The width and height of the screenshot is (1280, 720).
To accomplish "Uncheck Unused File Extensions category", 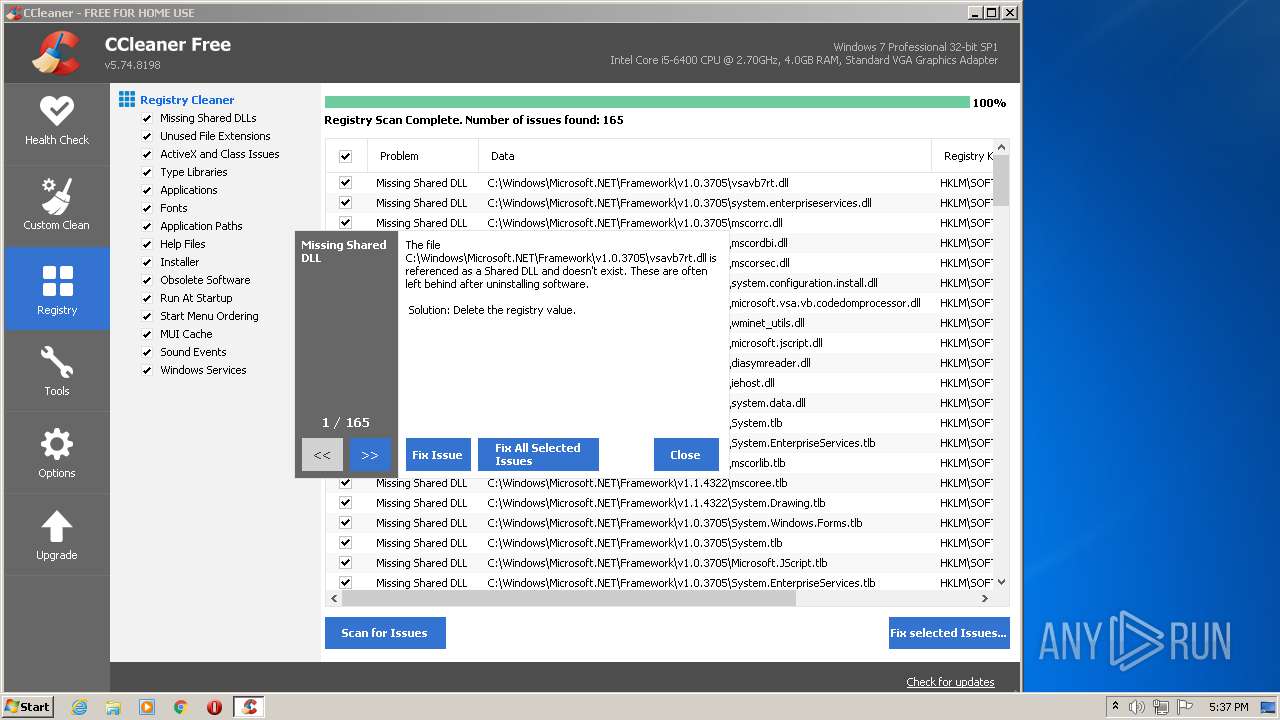I will (147, 136).
